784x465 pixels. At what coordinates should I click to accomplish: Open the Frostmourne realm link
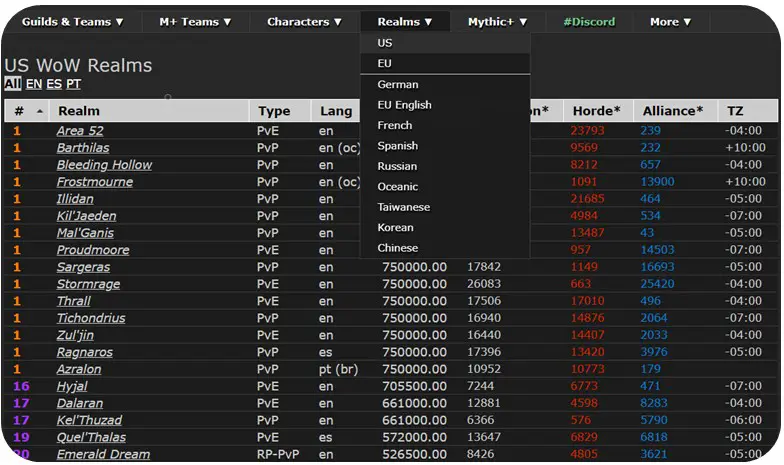point(95,182)
